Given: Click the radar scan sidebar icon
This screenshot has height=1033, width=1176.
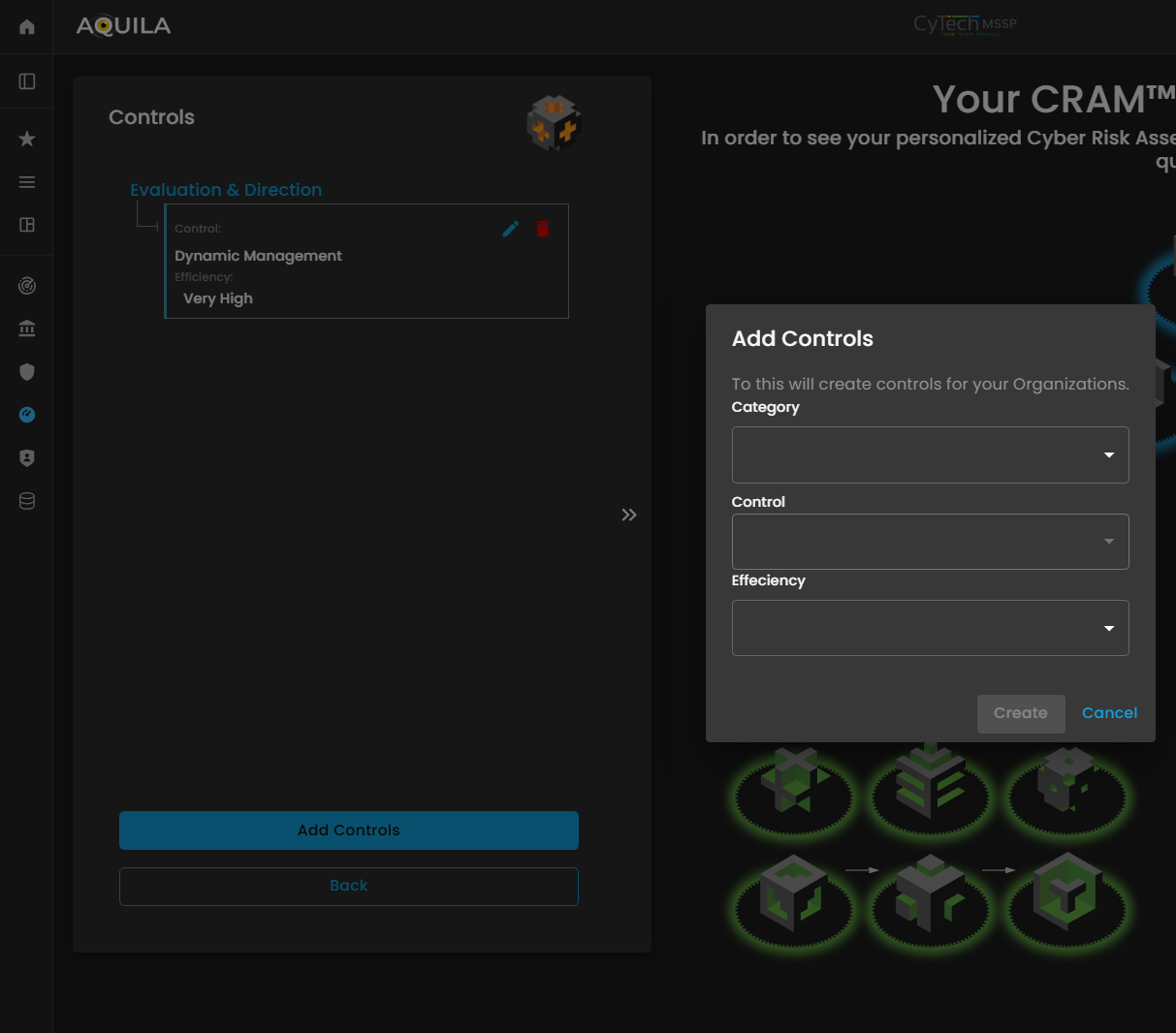Looking at the screenshot, I should pos(27,286).
